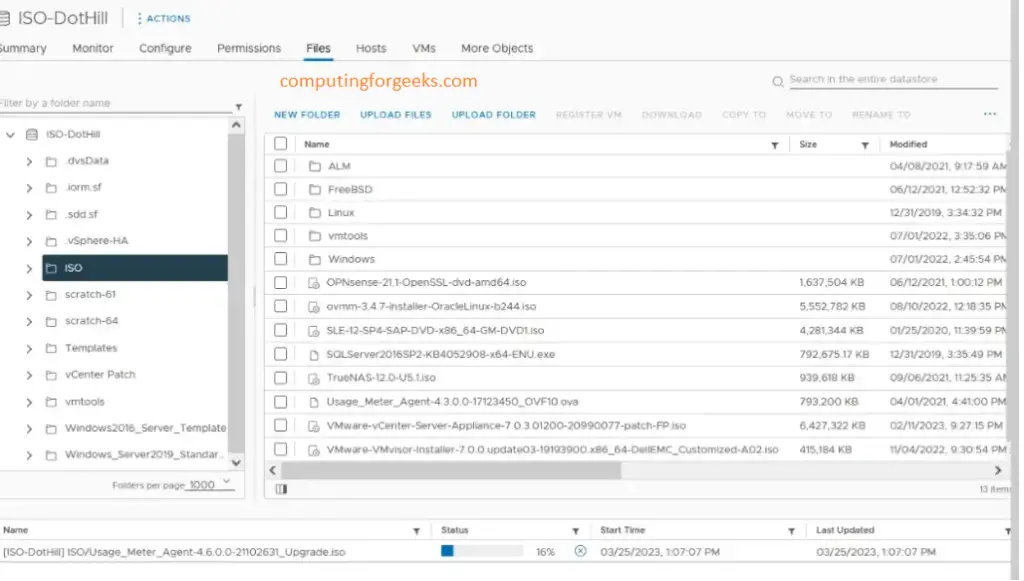The height and width of the screenshot is (581, 1024).
Task: Open the Permissions tab
Action: [249, 48]
